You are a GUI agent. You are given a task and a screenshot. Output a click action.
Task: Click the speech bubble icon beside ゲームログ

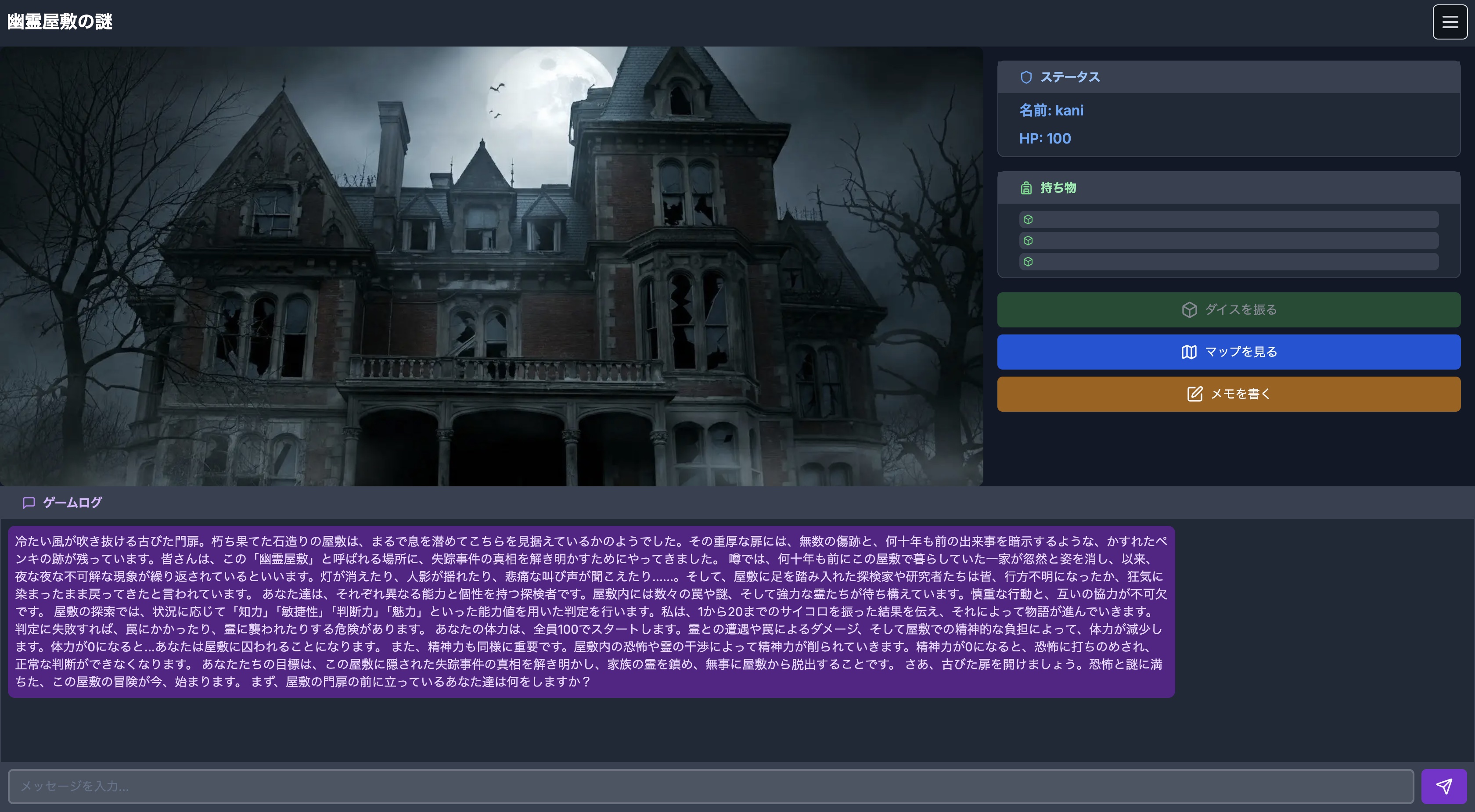pos(29,503)
